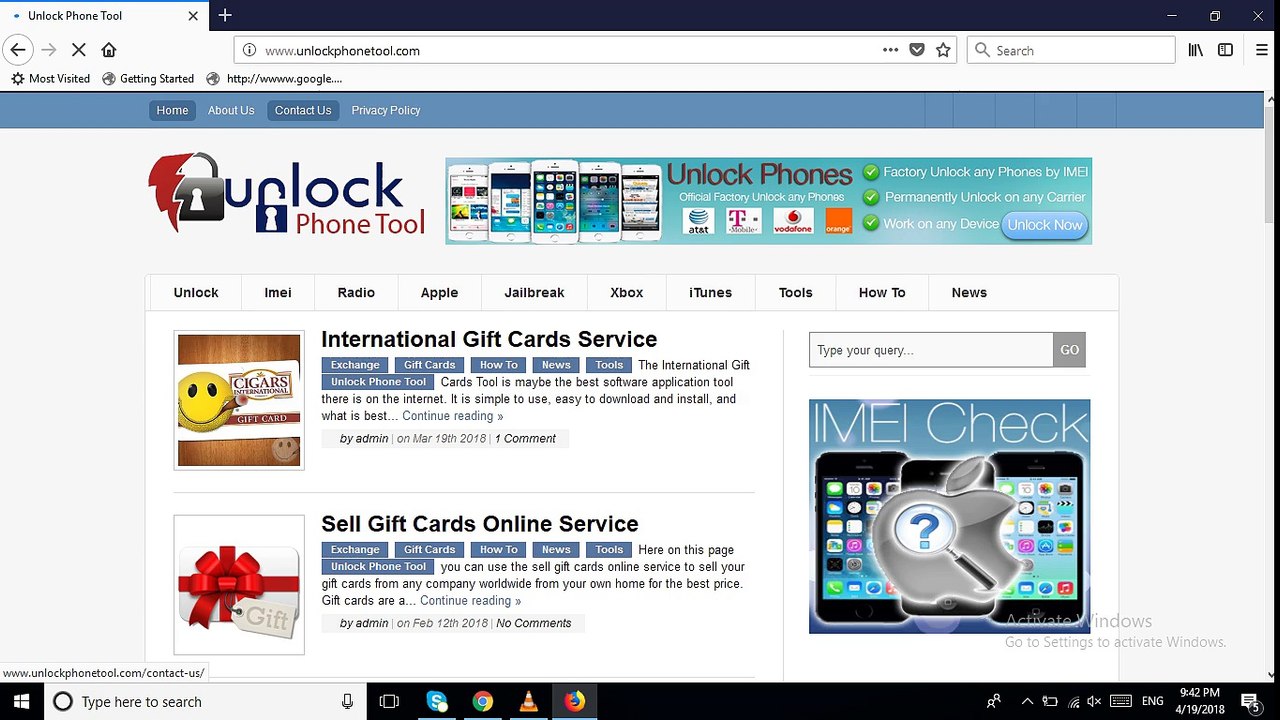
Task: Open Most Visited bookmarks folder
Action: [x=50, y=78]
